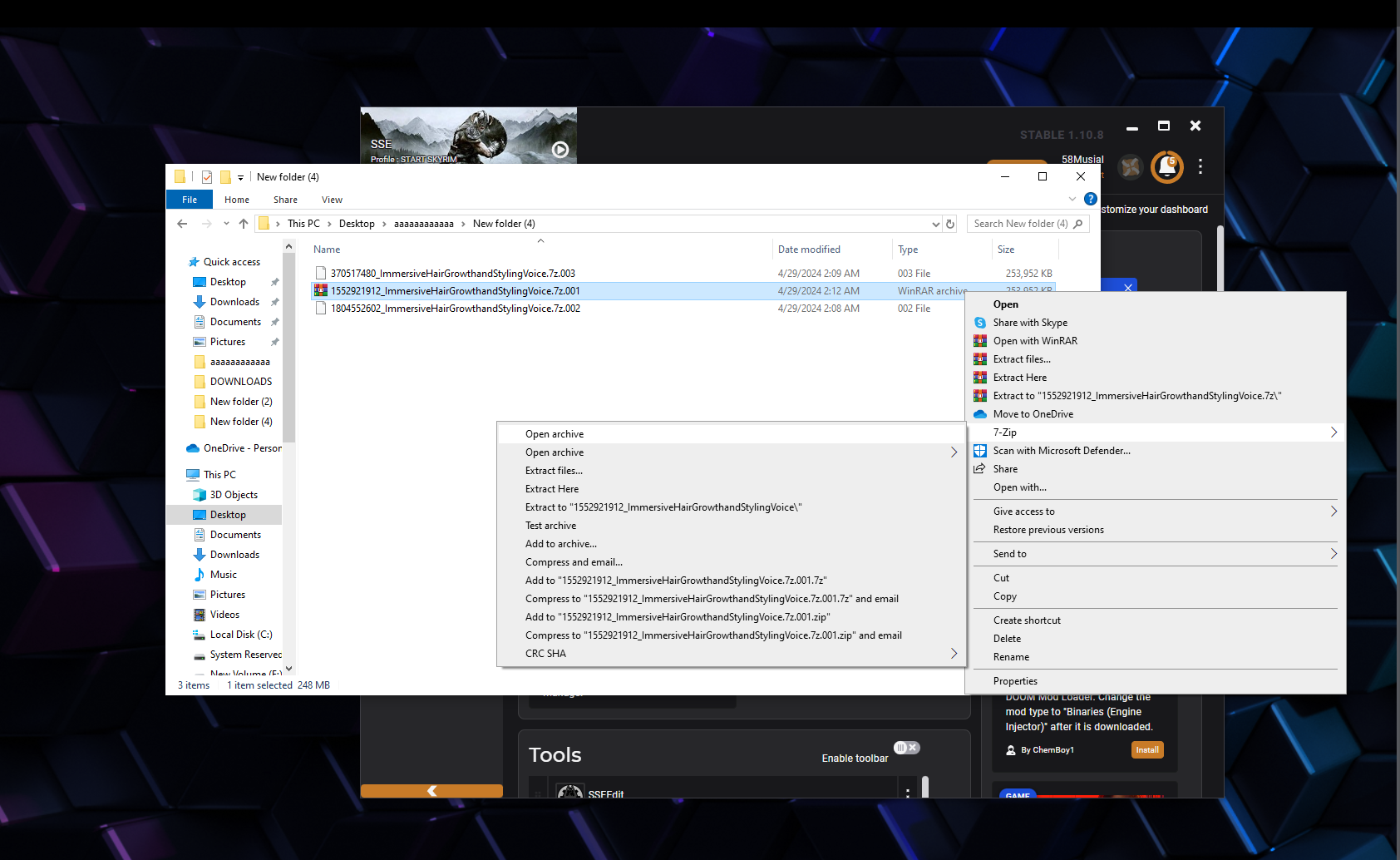Click the play button on SSE game banner

coord(560,150)
